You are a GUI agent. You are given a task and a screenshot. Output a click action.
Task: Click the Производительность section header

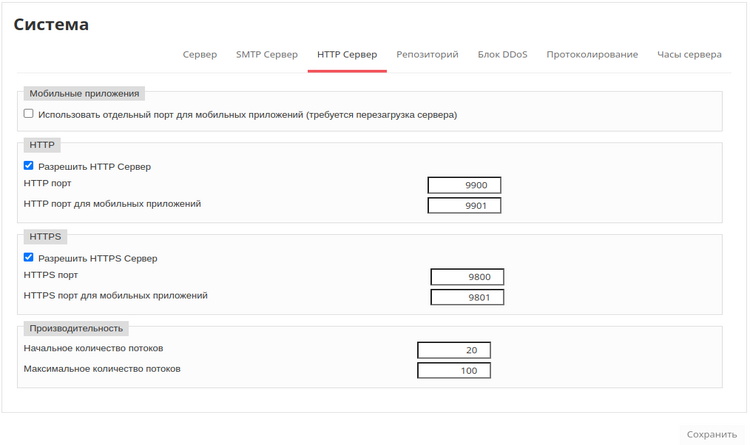(76, 328)
